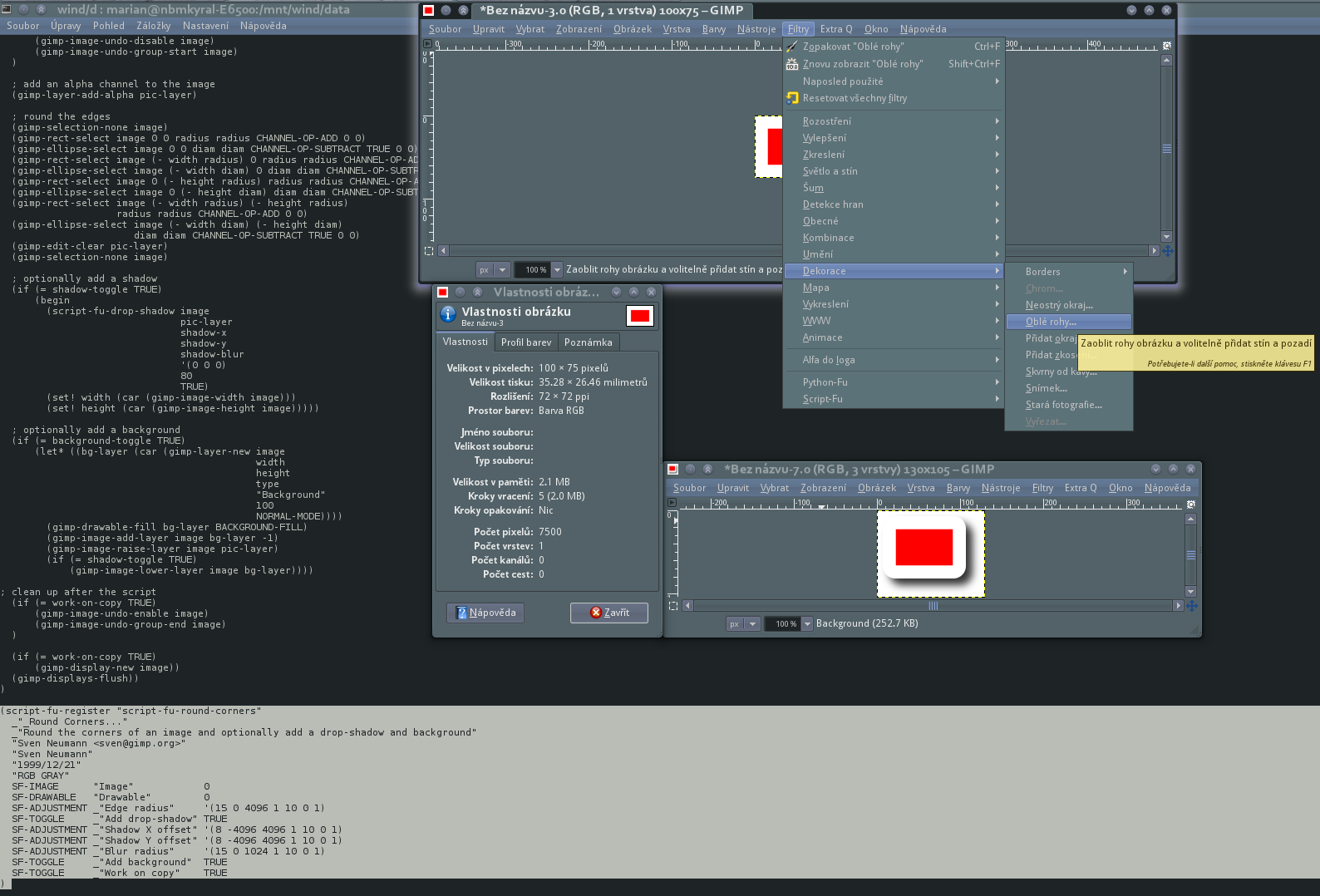This screenshot has height=896, width=1320.
Task: Click the window menu icon of Bez názvu-7.0
Action: [673, 469]
